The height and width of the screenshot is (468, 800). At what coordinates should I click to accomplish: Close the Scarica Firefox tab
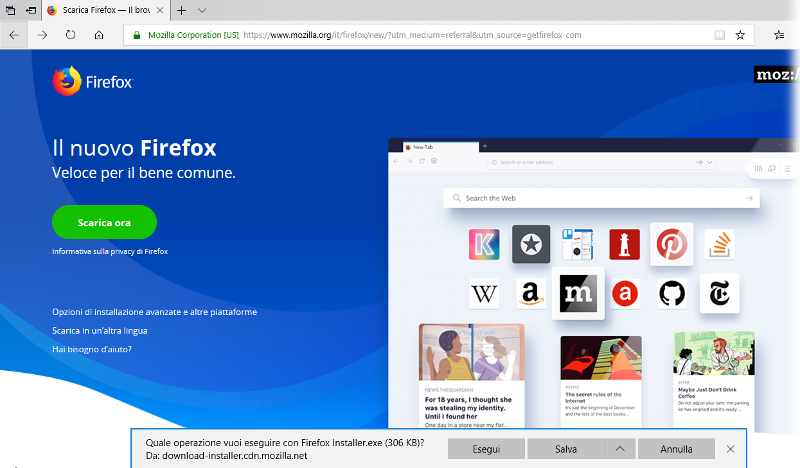[160, 10]
